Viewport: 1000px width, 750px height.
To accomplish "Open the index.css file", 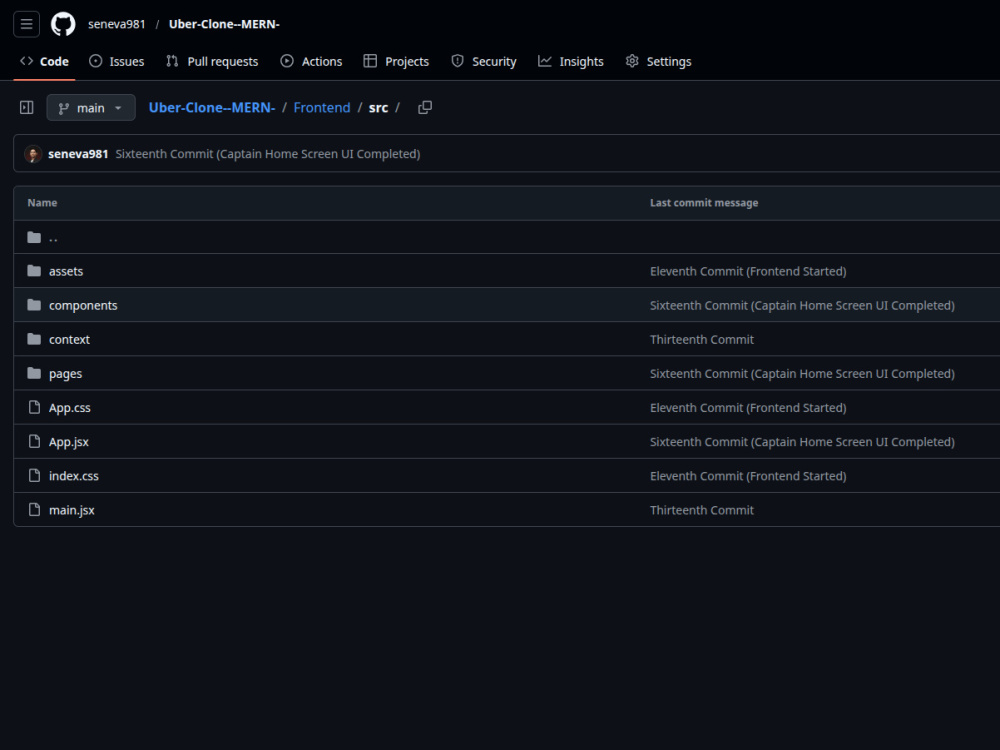I will pyautogui.click(x=74, y=476).
